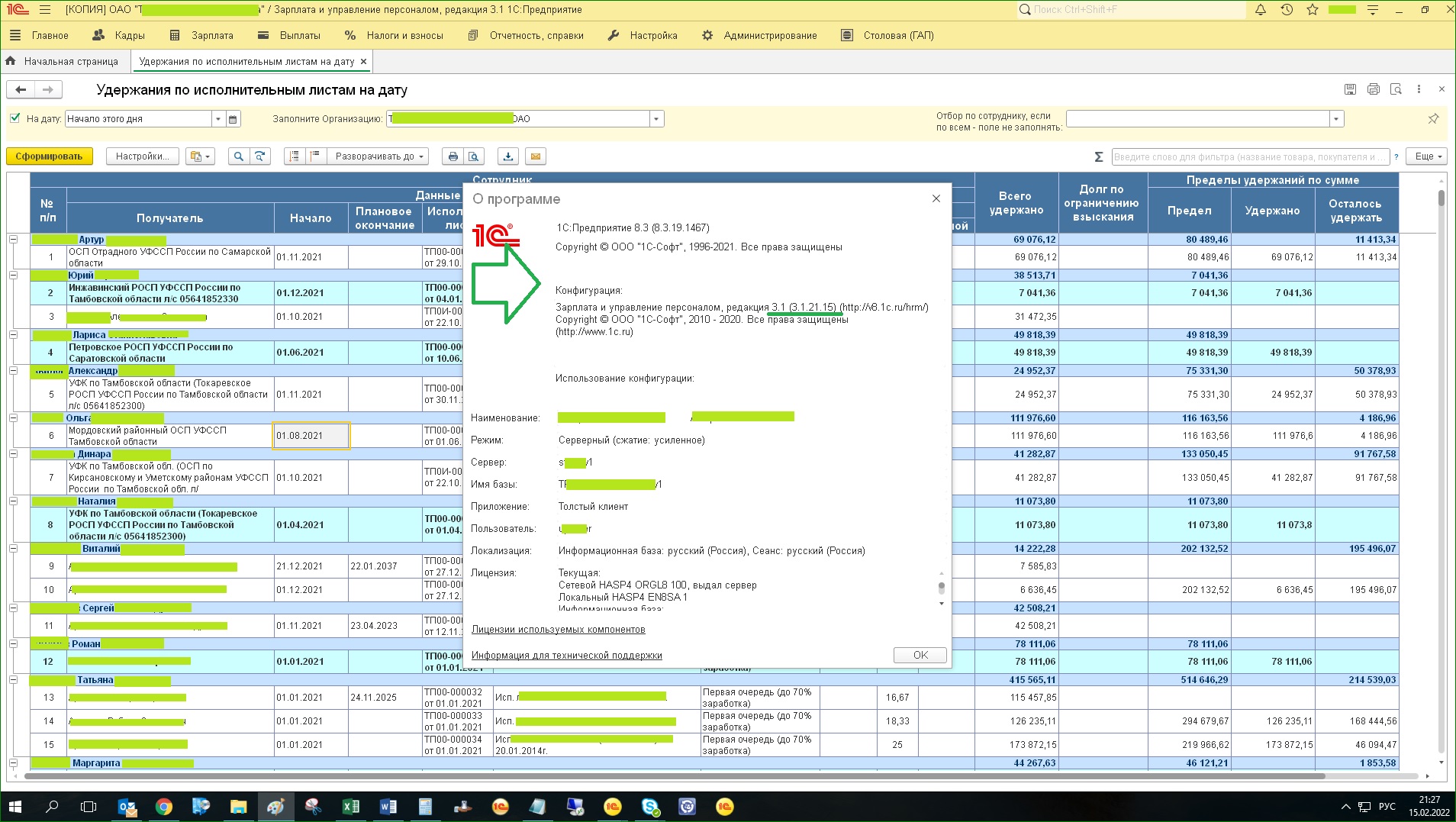Open the 'Выплаты' menu section
The image size is (1456, 822).
290,36
